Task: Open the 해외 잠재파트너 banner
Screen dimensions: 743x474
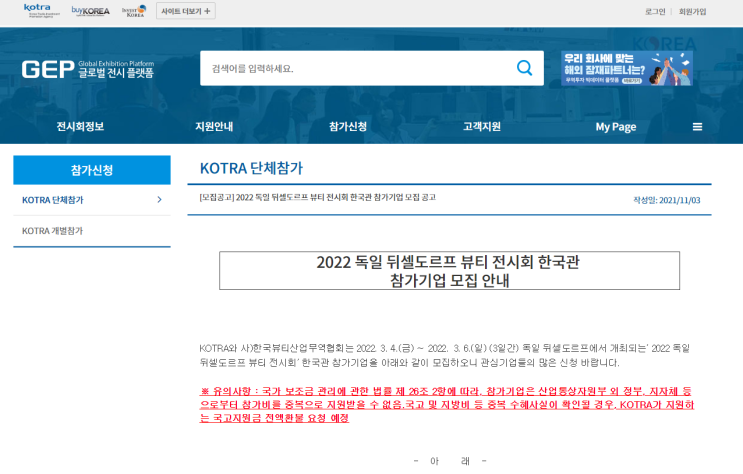Action: click(626, 68)
